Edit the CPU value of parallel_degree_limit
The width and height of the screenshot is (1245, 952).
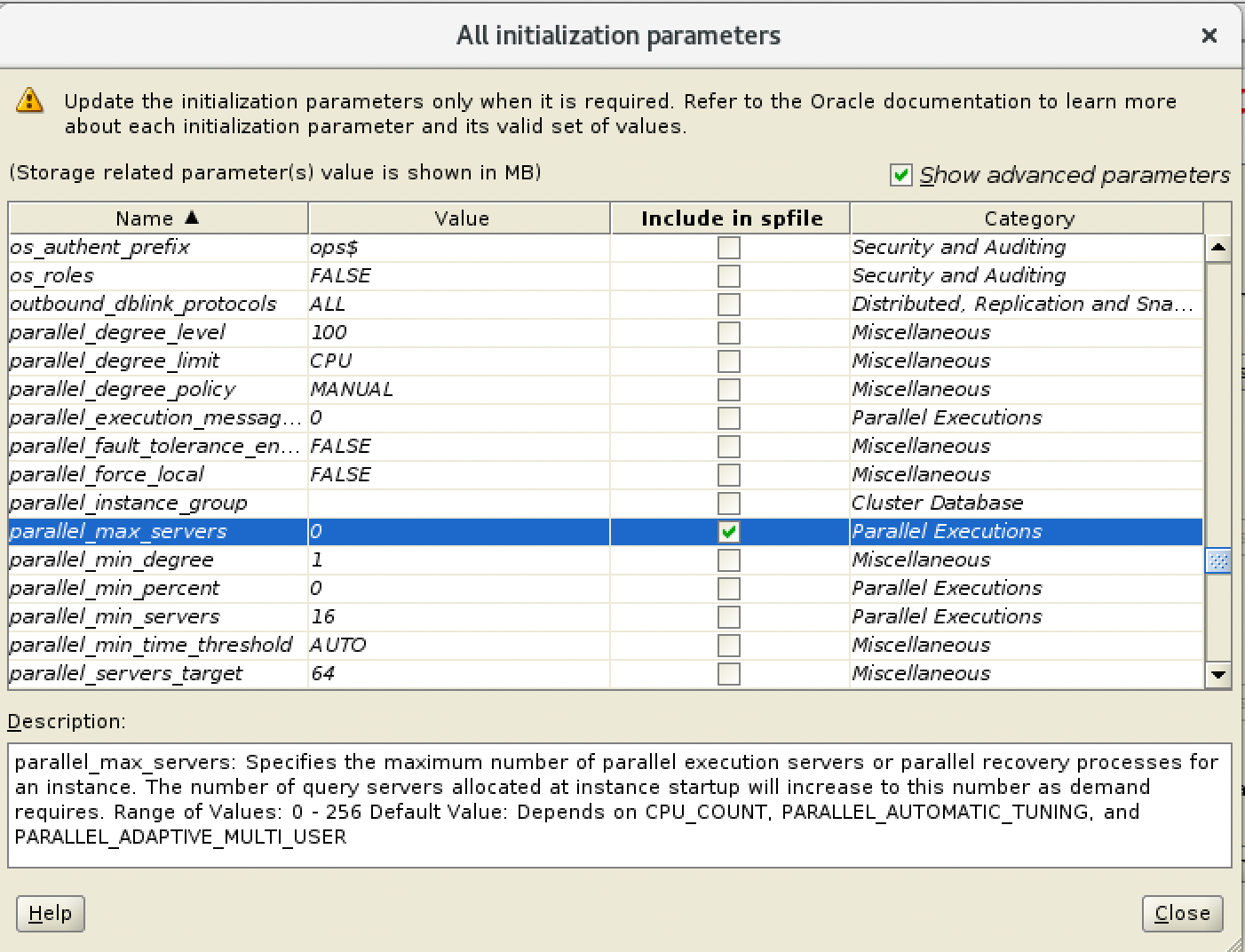point(459,361)
